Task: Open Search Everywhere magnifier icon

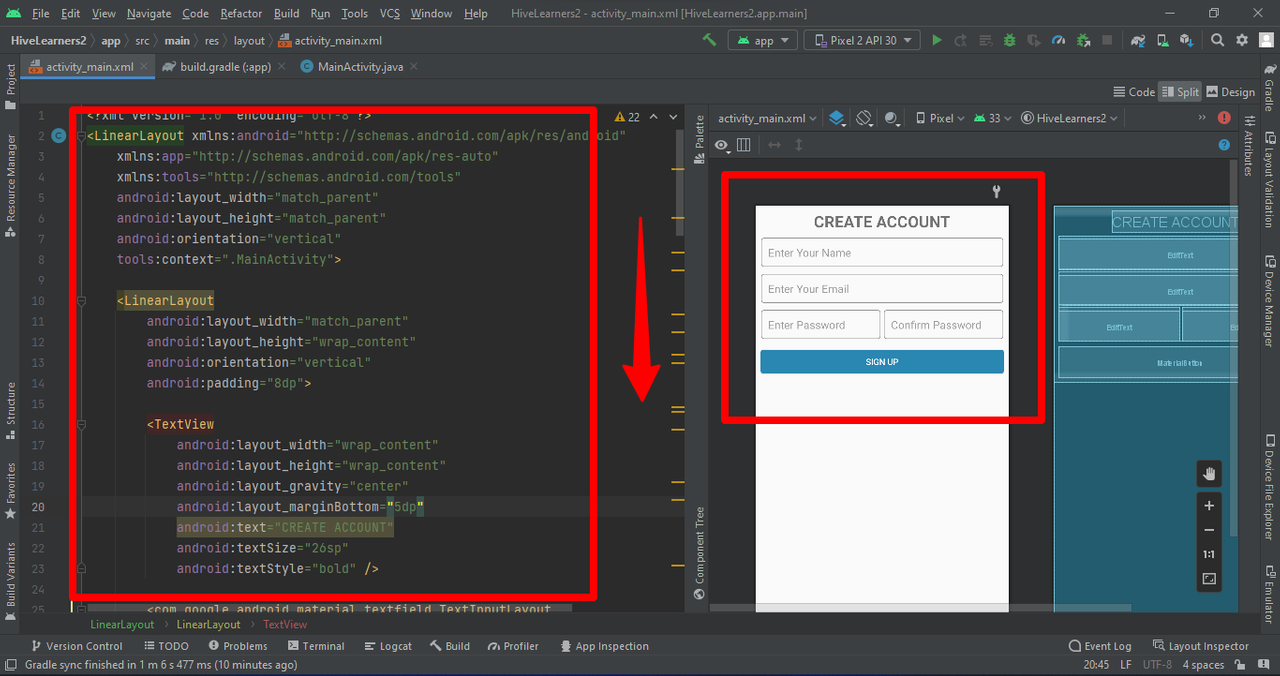Action: coord(1217,40)
